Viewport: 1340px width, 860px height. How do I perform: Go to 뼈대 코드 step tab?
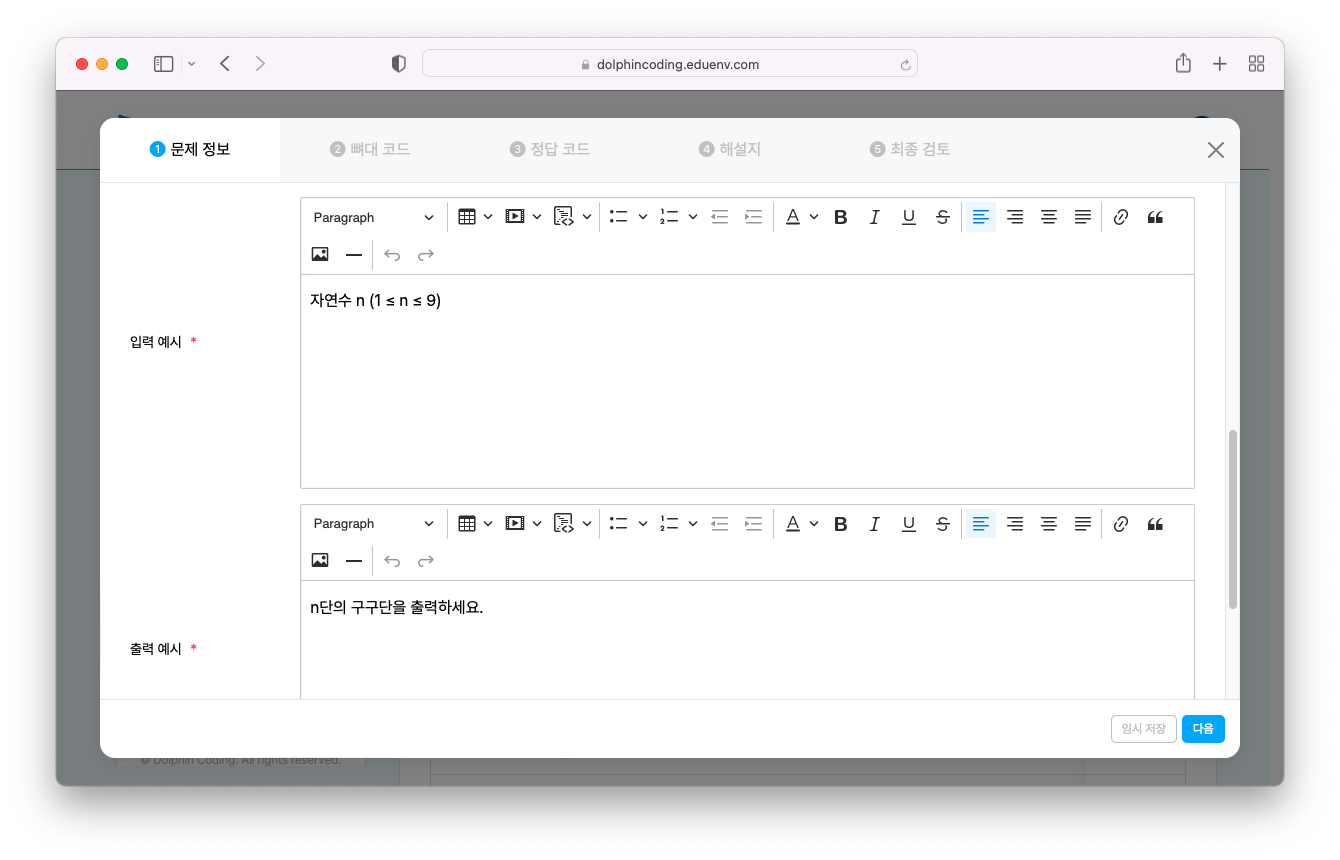(370, 150)
